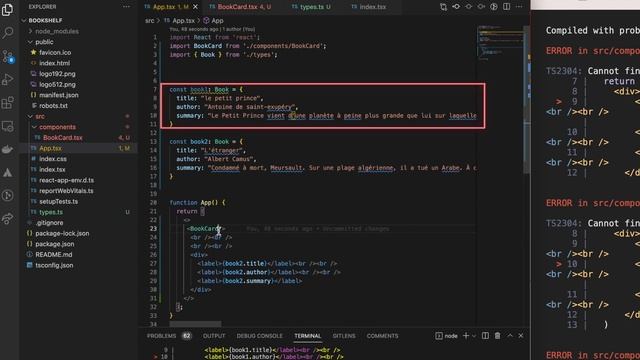The width and height of the screenshot is (640, 360).
Task: Open the Live Share view in the activity bar
Action: (x=7, y=219)
